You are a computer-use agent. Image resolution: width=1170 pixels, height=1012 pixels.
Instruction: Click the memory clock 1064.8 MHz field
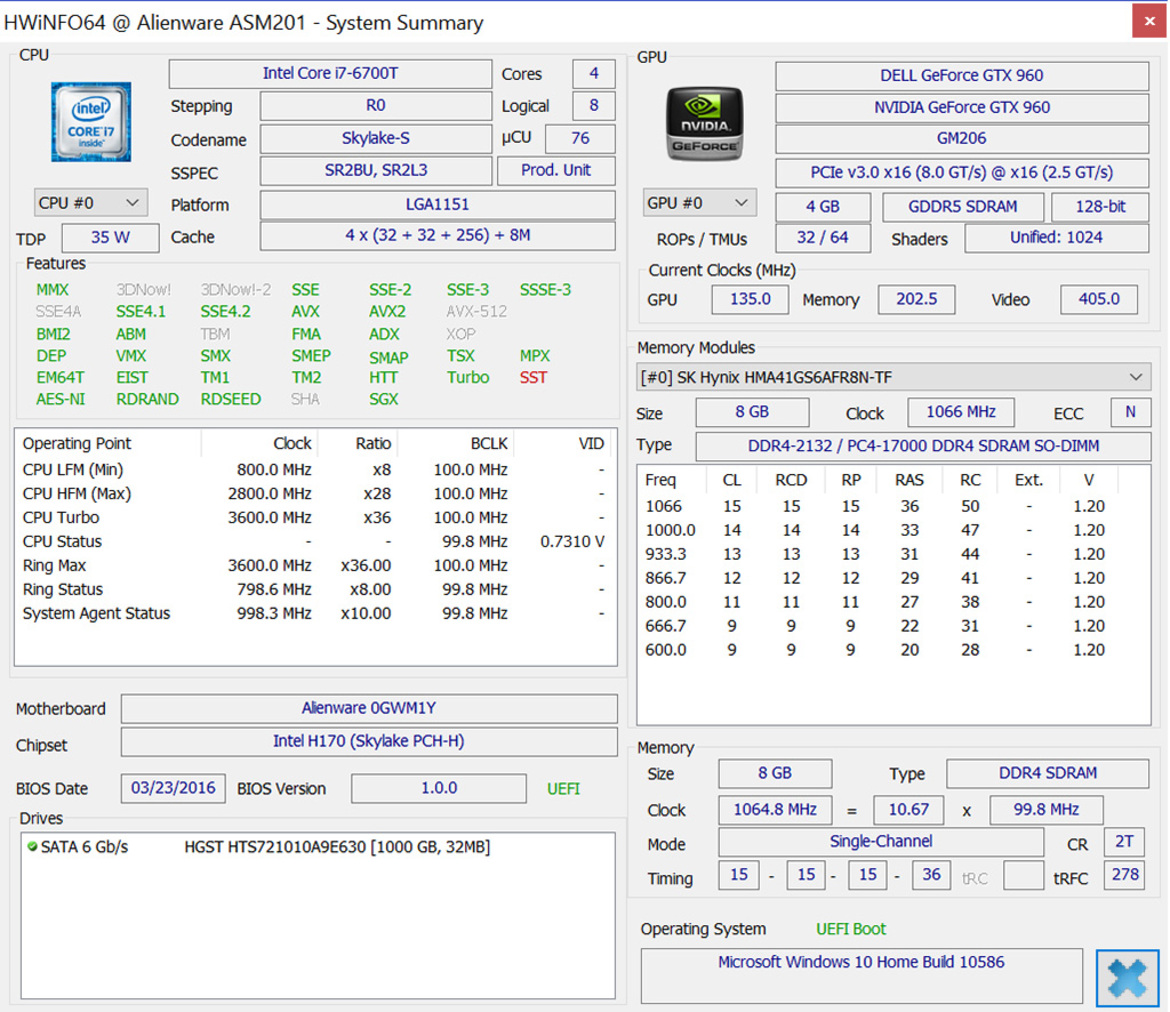775,810
